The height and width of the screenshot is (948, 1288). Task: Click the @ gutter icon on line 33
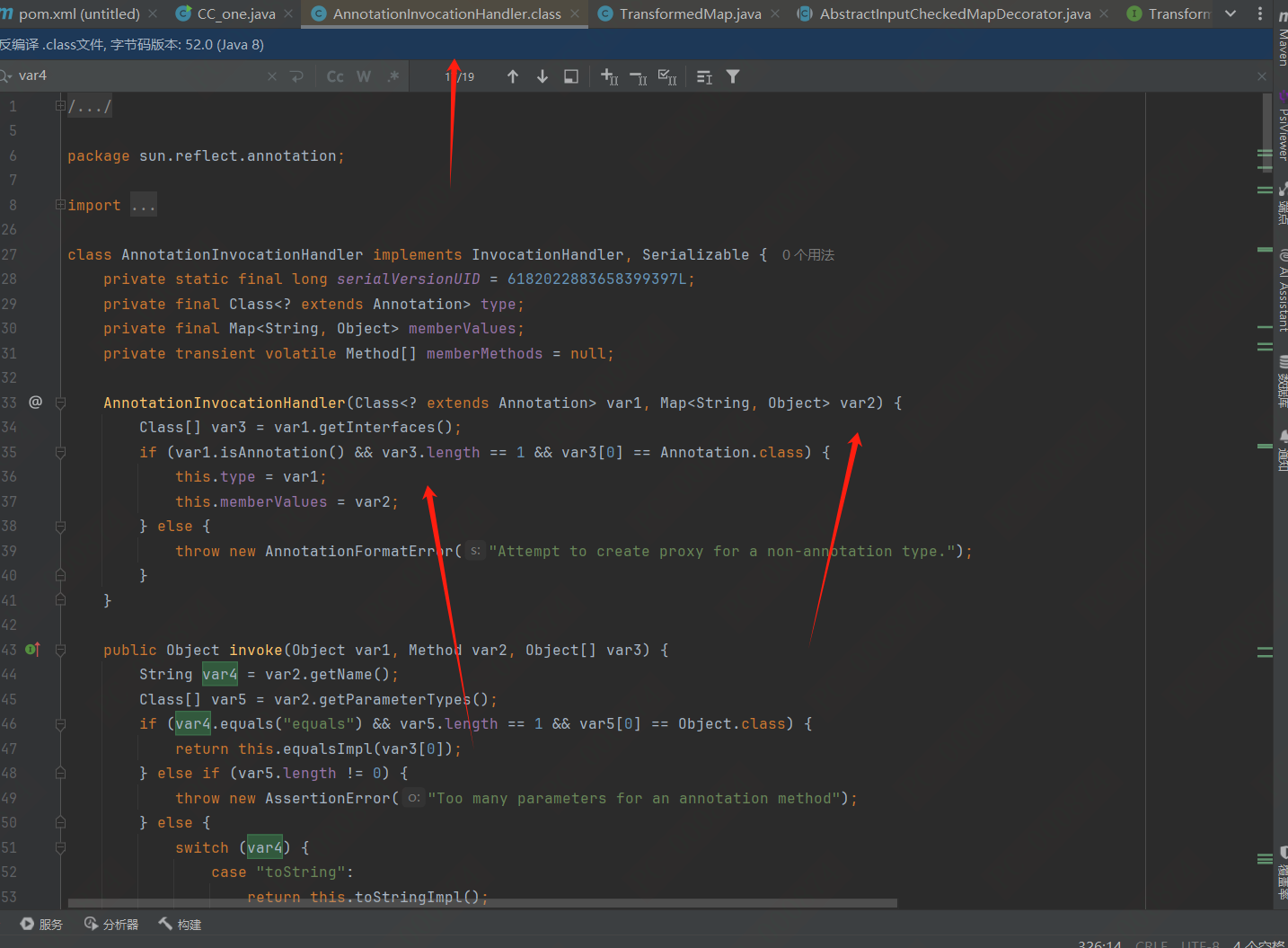[36, 402]
